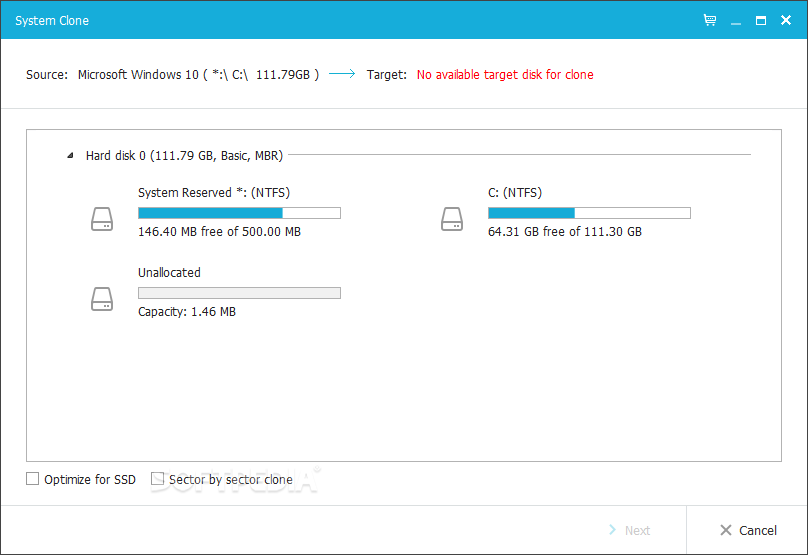Click the Unallocated capacity bar

(239, 293)
